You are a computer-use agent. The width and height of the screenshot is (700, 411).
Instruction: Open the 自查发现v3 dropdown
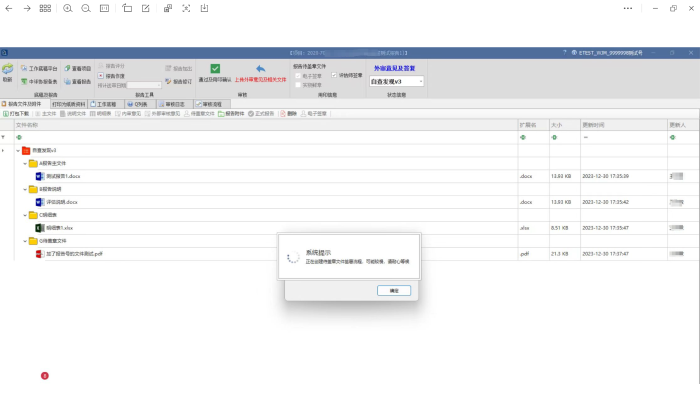[420, 81]
